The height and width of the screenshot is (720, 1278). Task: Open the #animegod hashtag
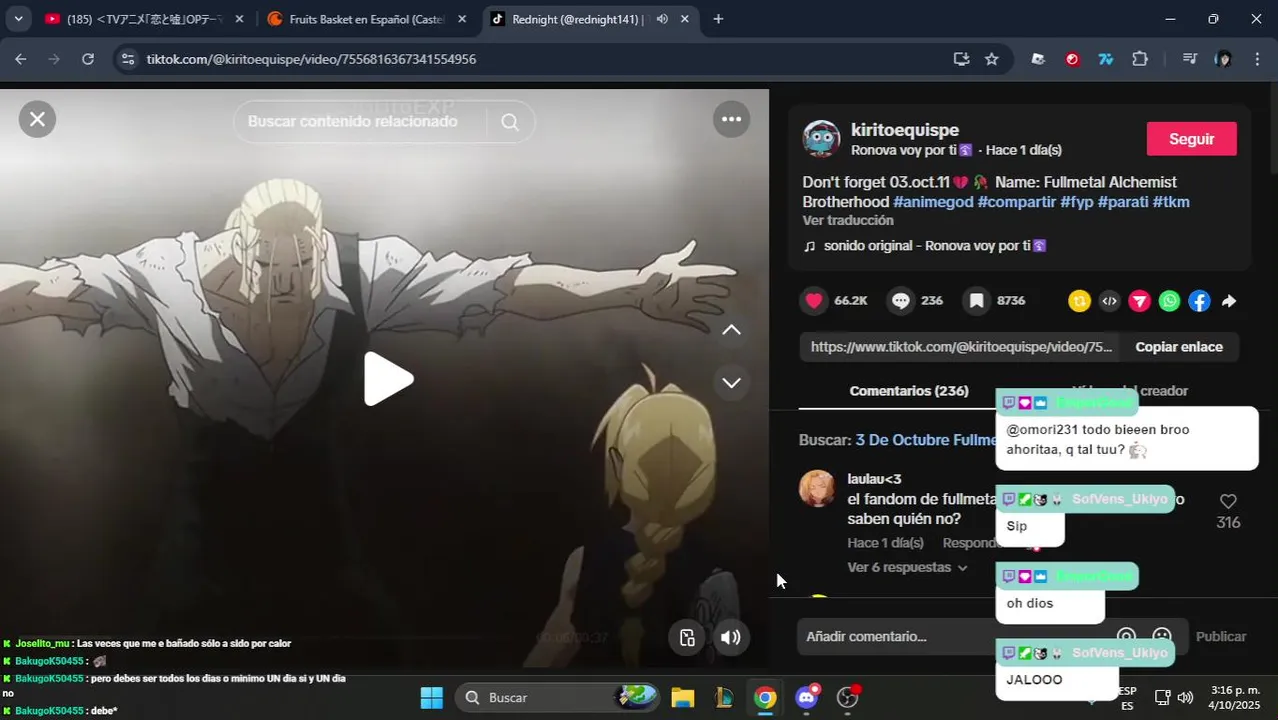(x=933, y=202)
